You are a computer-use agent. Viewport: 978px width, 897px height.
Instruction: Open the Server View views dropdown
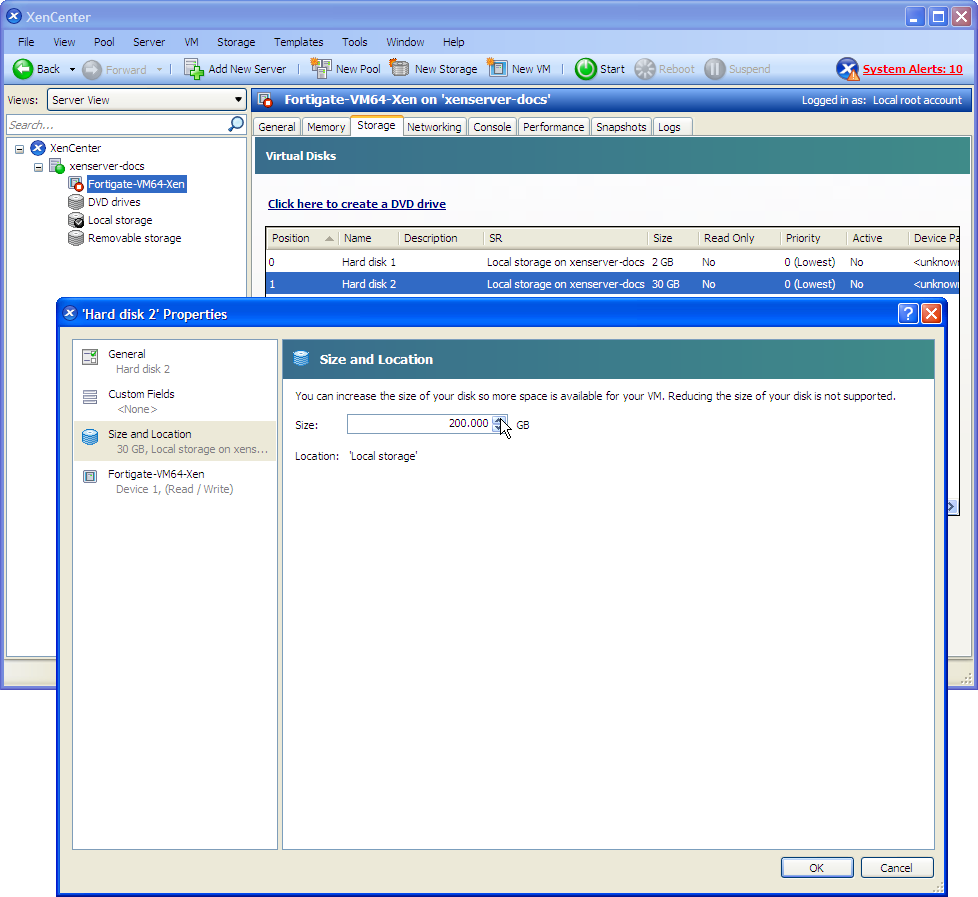point(147,100)
